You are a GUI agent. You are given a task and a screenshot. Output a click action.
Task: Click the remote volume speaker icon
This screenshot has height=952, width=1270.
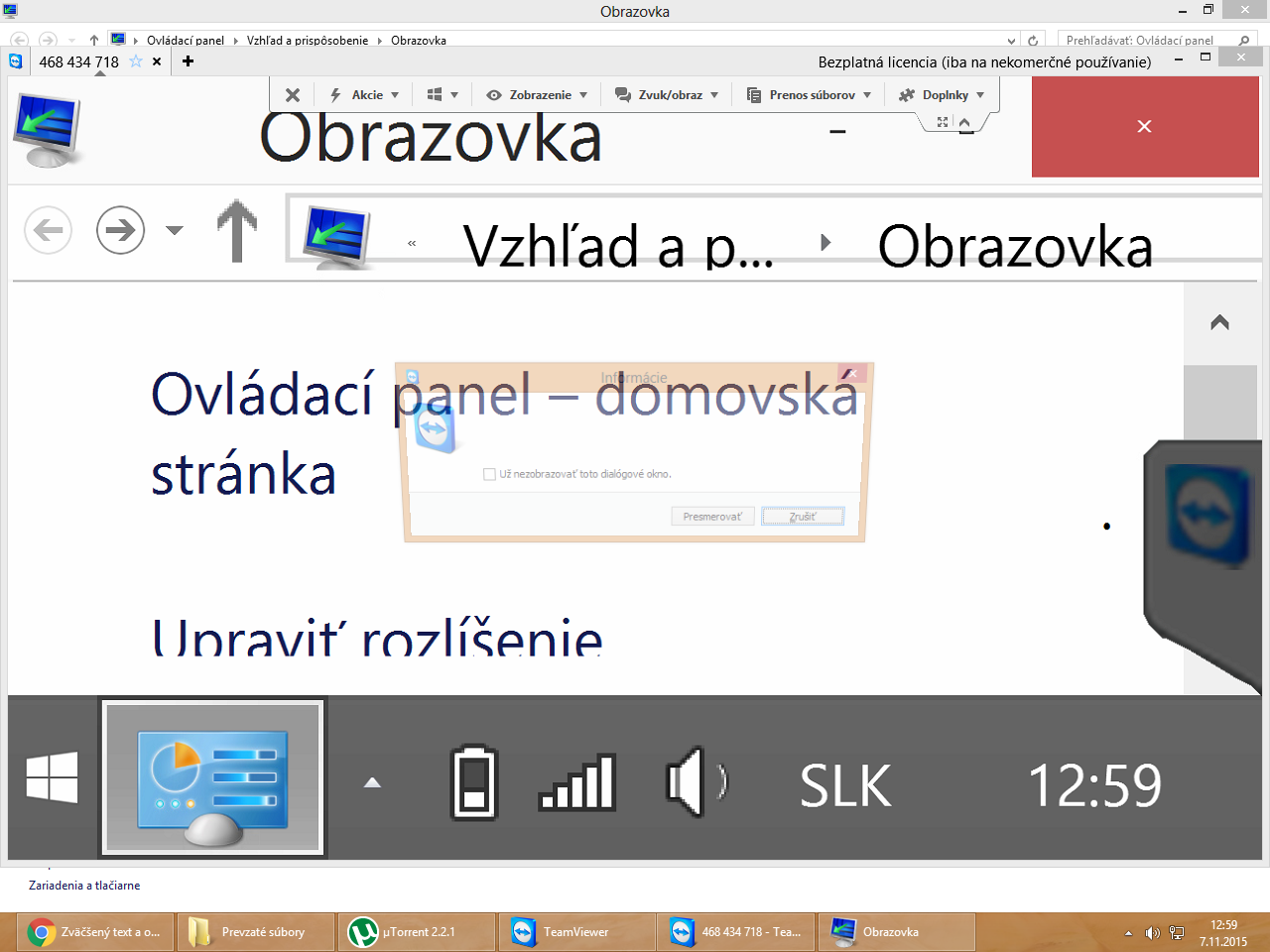[698, 782]
